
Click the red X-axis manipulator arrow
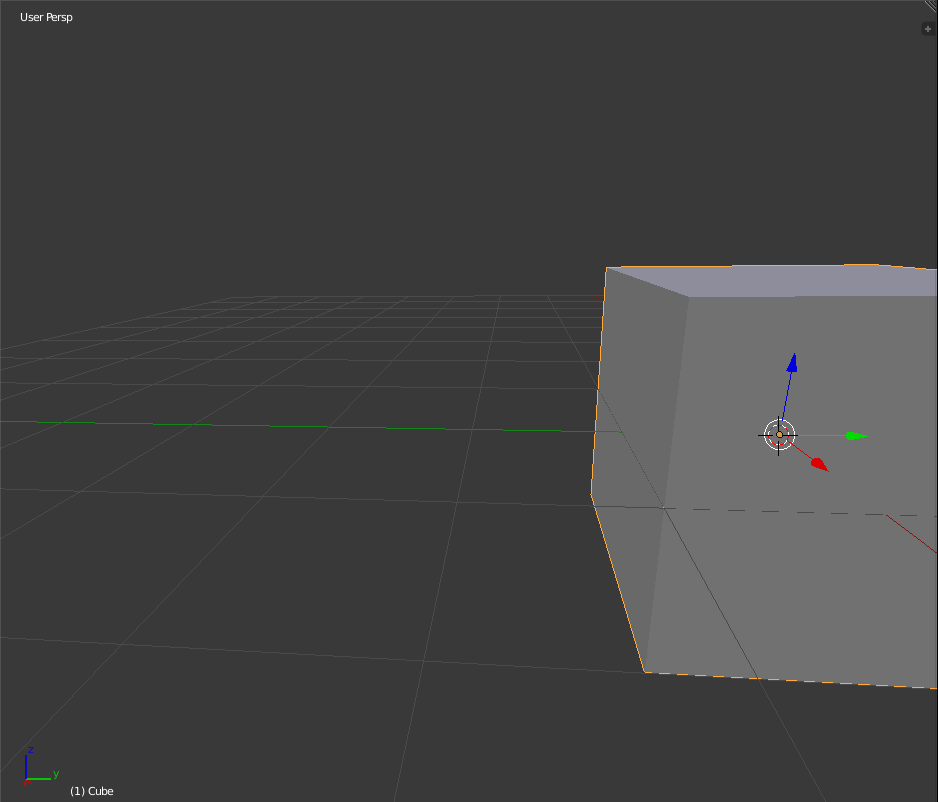[x=820, y=464]
